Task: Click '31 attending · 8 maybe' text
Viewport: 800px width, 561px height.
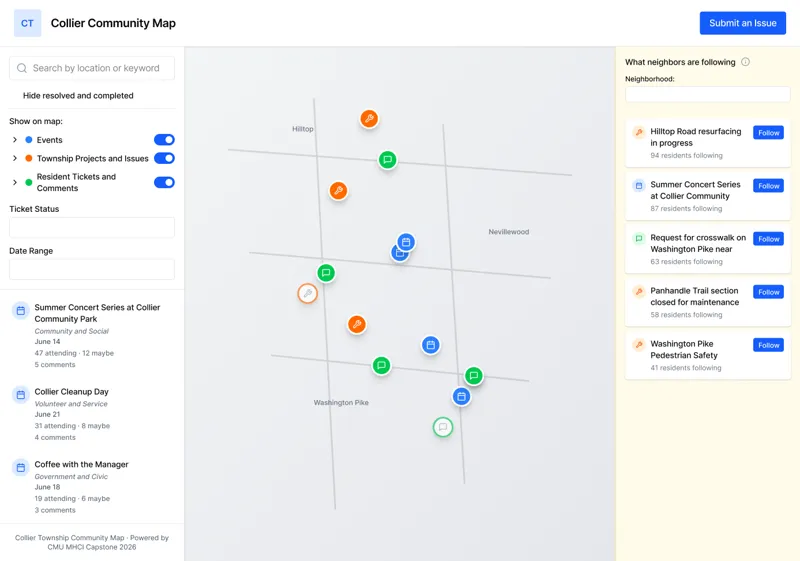Action: [72, 426]
